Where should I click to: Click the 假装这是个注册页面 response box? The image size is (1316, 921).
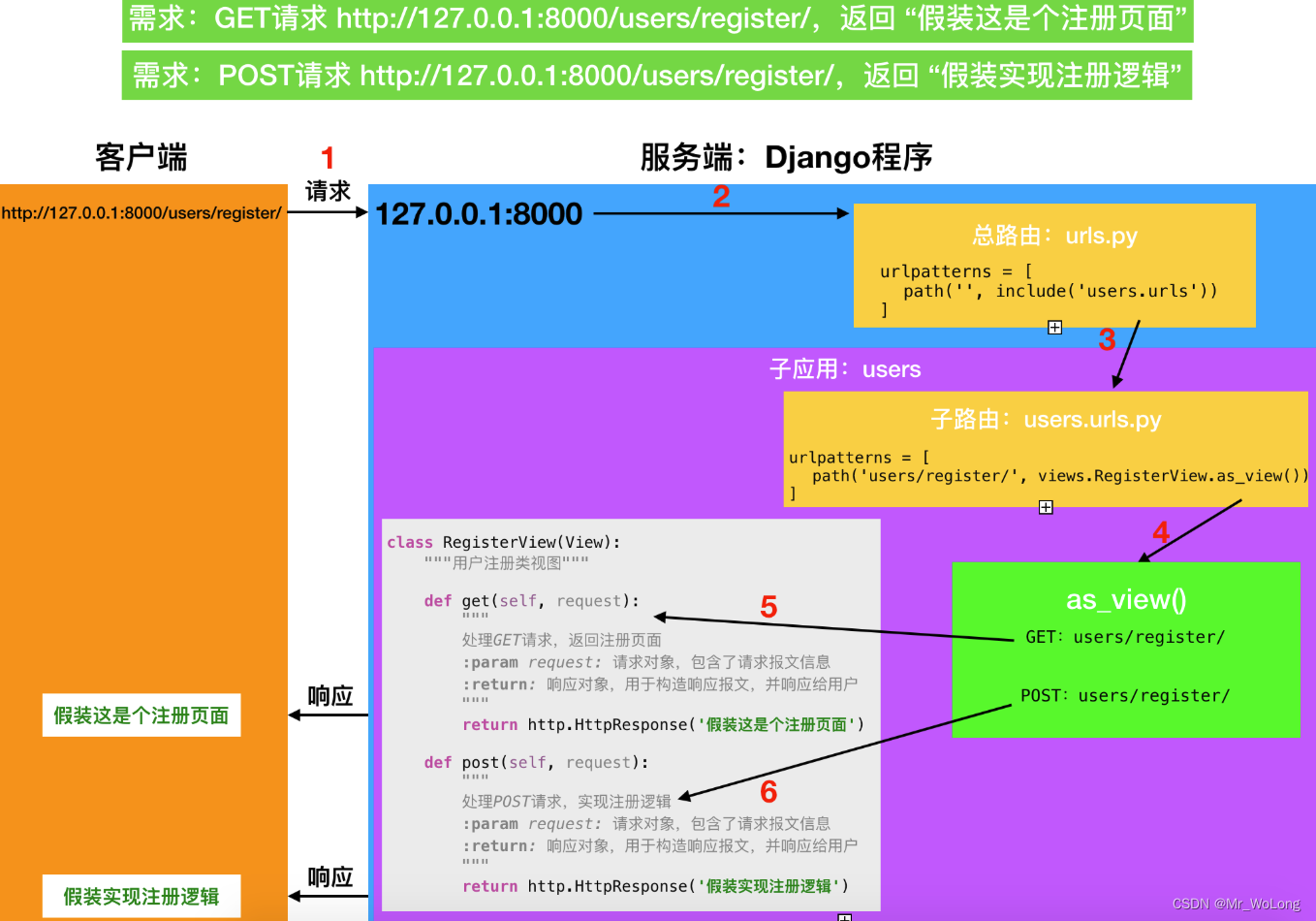[141, 715]
